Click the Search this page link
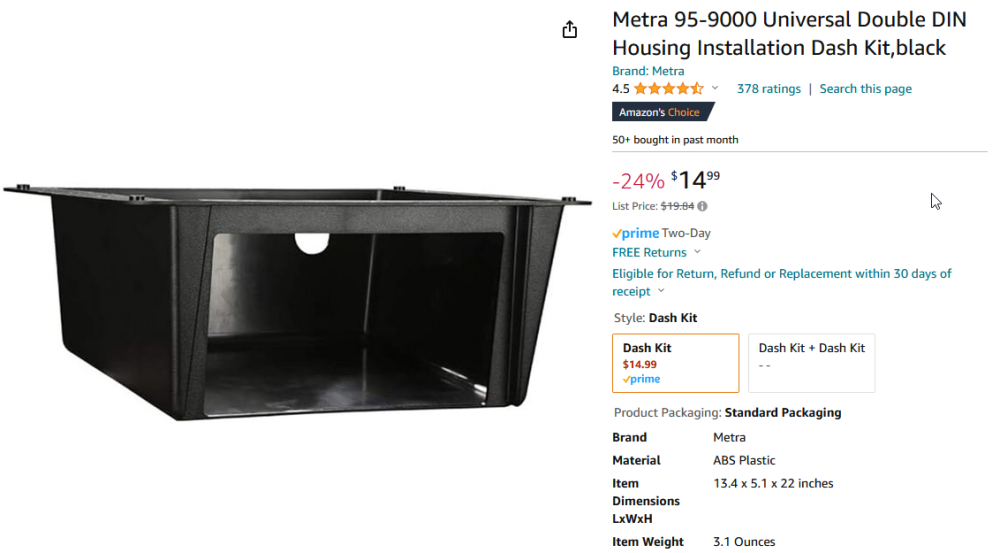Screen dimensions: 1000x553 pyautogui.click(x=865, y=89)
